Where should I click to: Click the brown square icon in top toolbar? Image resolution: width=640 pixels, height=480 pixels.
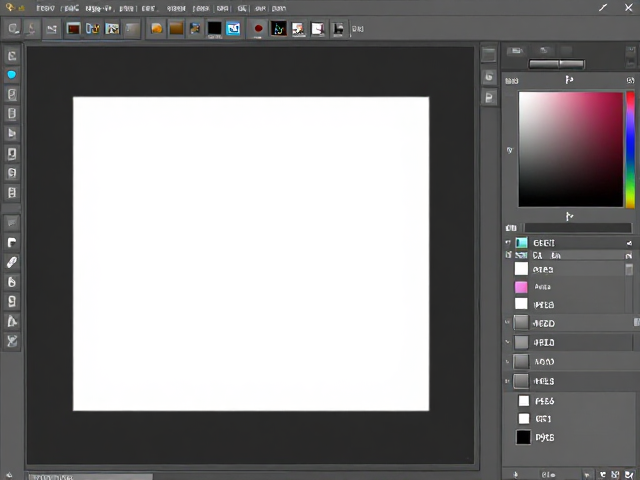click(176, 29)
